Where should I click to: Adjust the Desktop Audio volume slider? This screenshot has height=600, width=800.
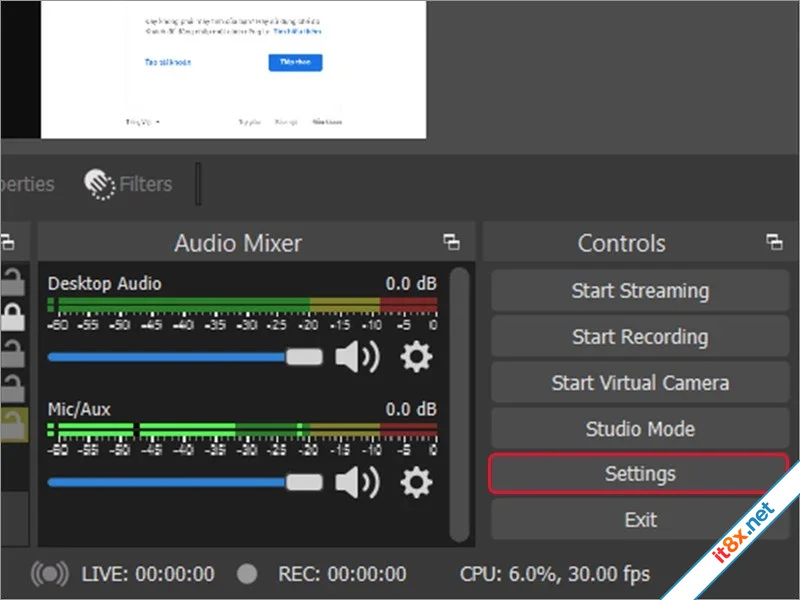(185, 357)
